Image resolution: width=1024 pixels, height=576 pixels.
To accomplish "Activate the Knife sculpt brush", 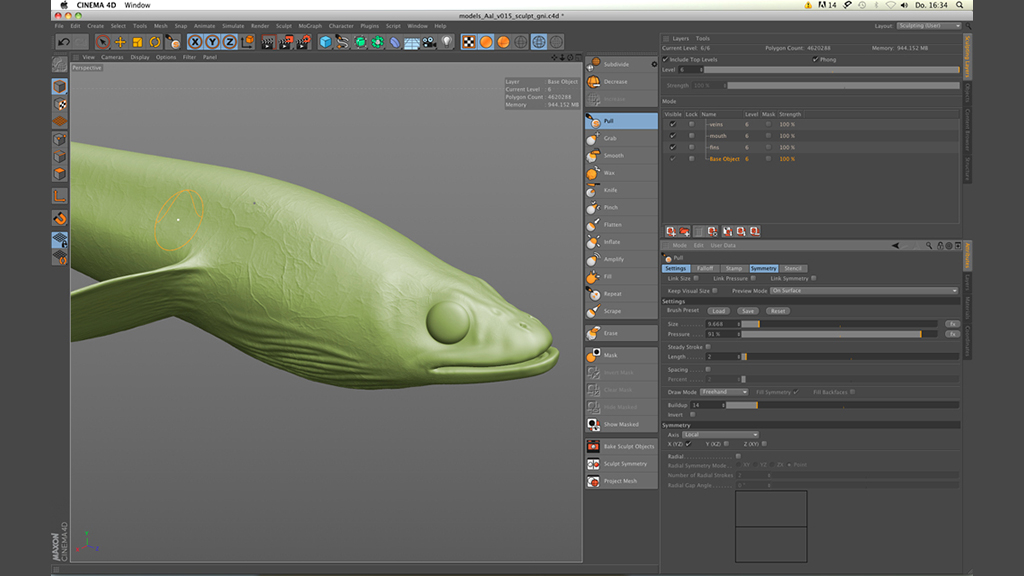I will pos(609,190).
